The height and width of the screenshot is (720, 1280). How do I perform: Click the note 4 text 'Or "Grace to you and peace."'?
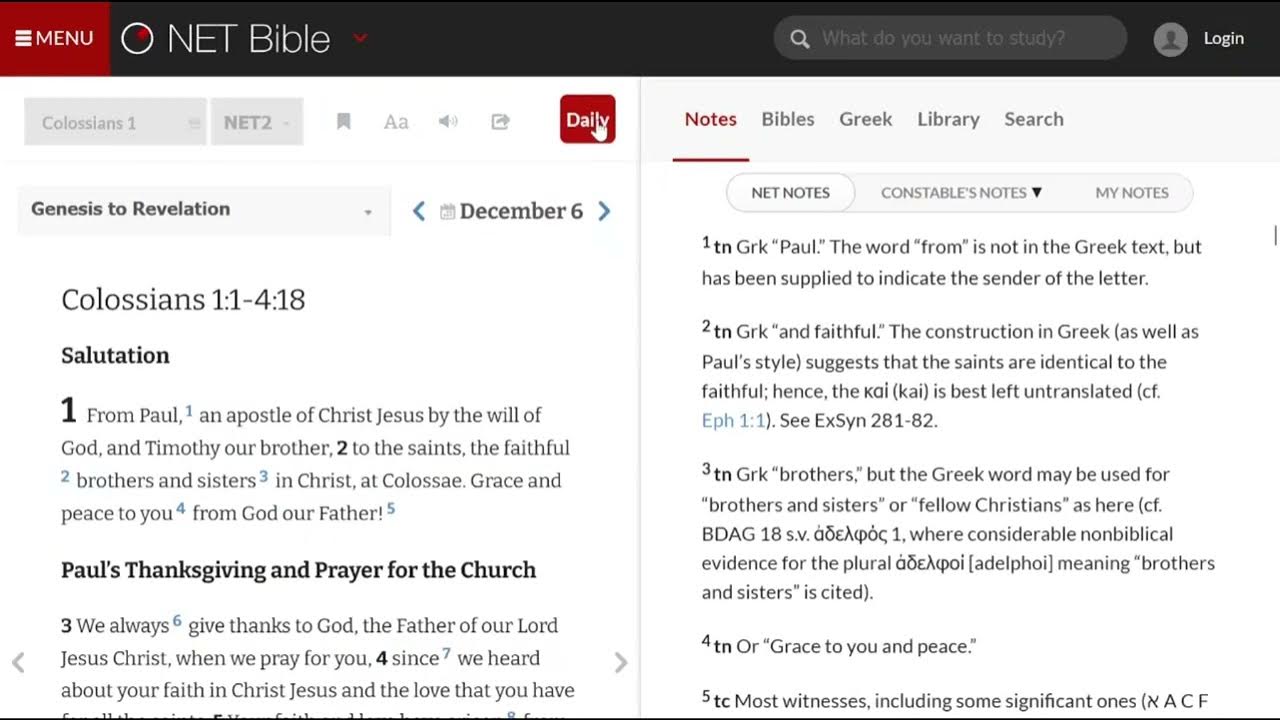tap(856, 646)
